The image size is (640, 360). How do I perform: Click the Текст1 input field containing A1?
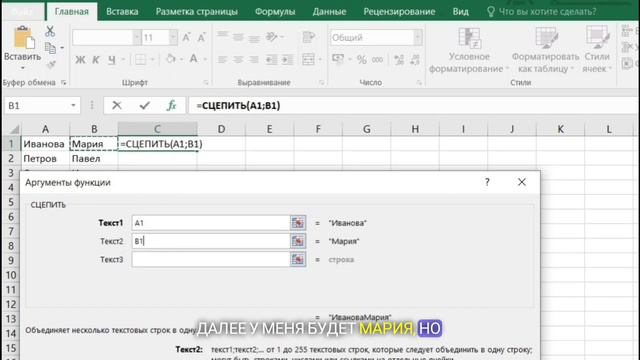(211, 223)
